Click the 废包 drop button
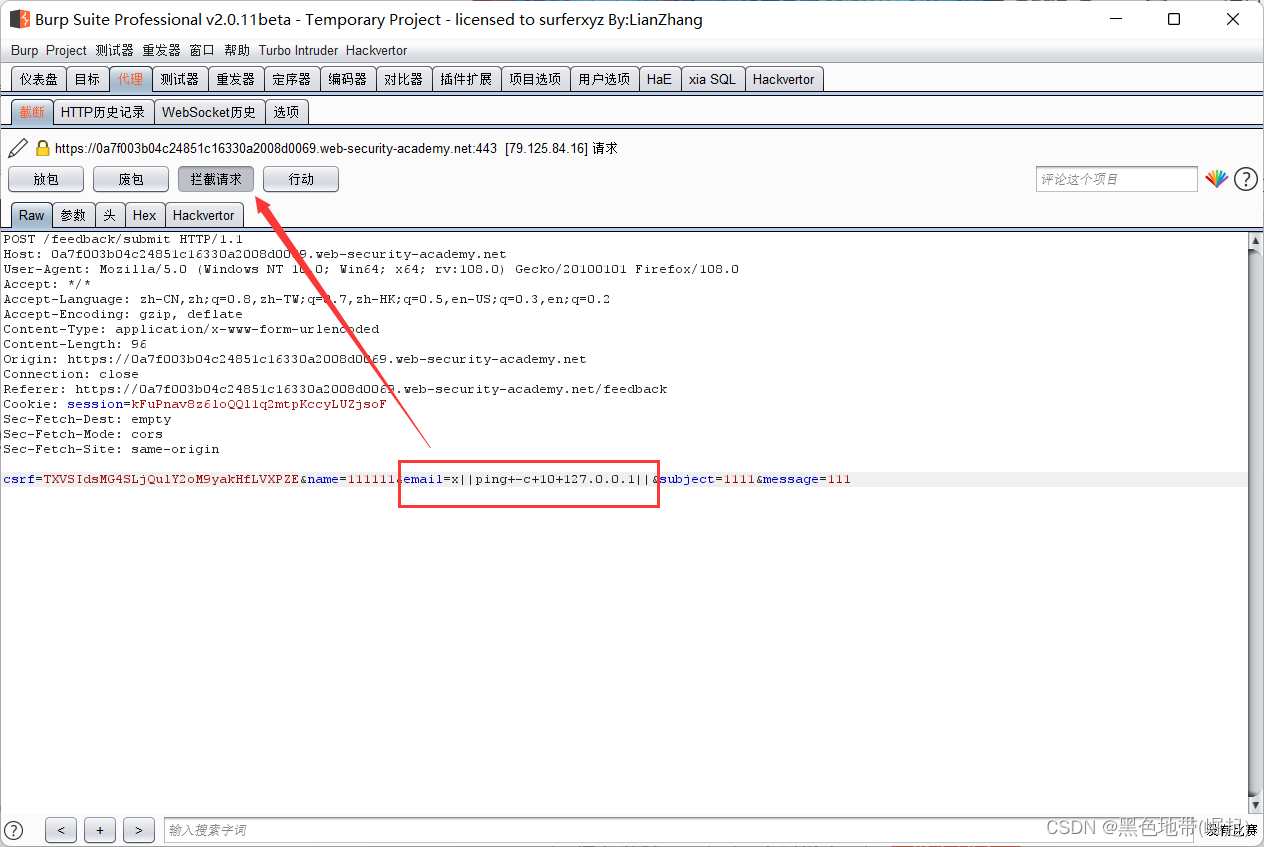Screen dimensions: 1264x847 pyautogui.click(x=131, y=179)
